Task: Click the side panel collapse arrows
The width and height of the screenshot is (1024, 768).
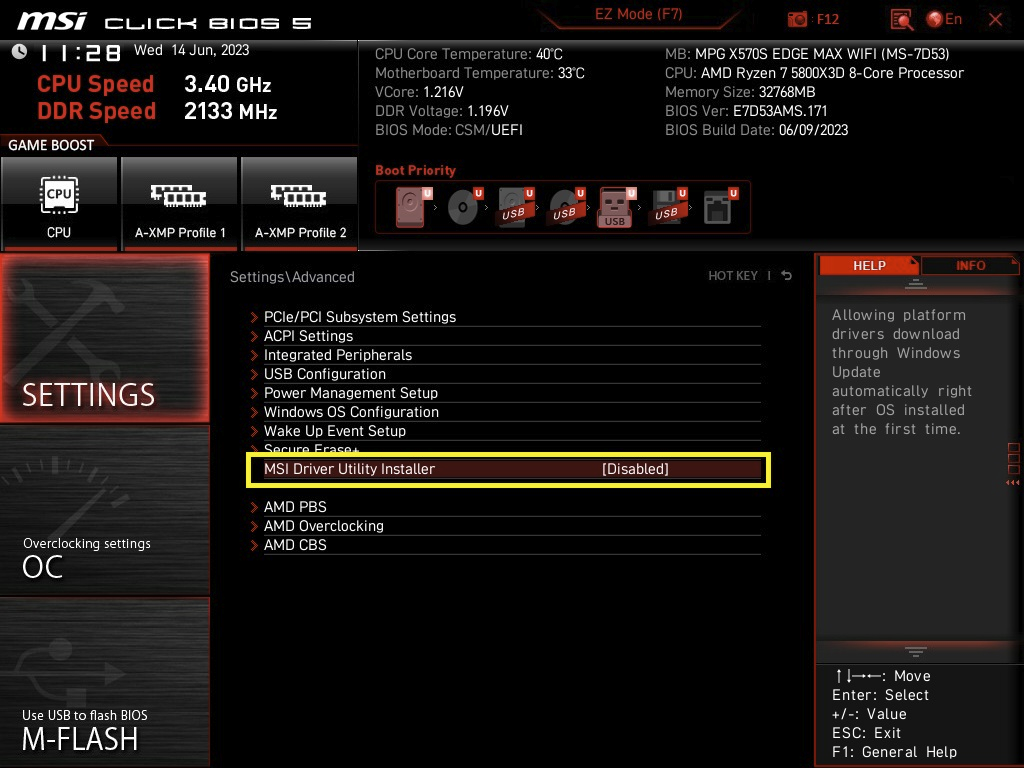Action: click(x=1012, y=483)
